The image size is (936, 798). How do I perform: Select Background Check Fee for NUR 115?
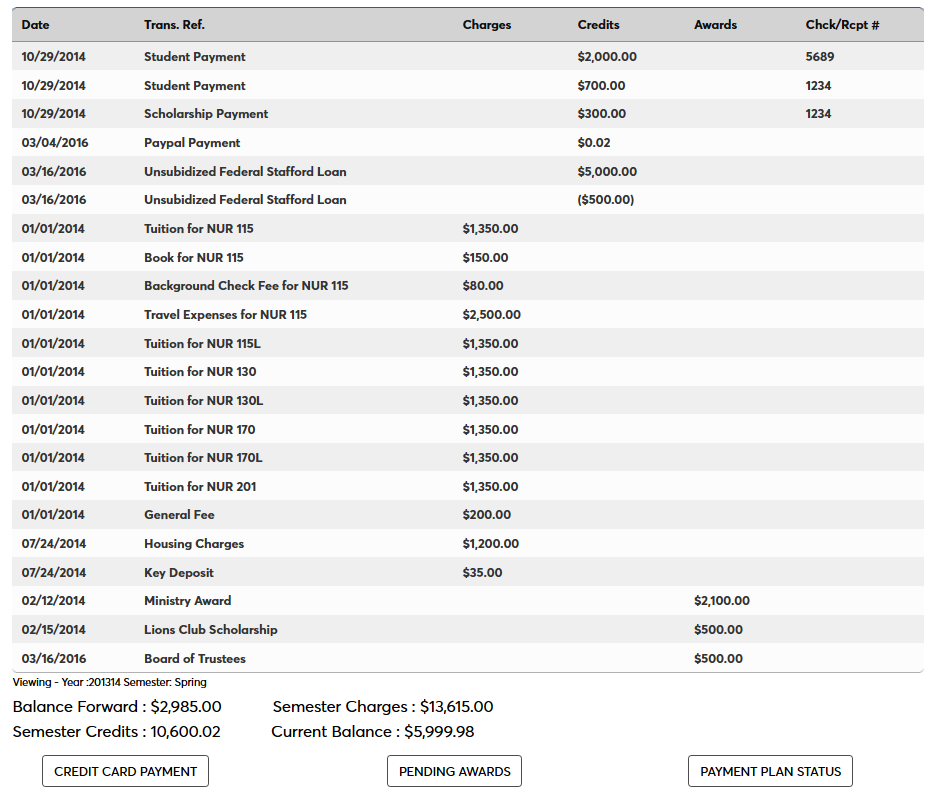(246, 286)
